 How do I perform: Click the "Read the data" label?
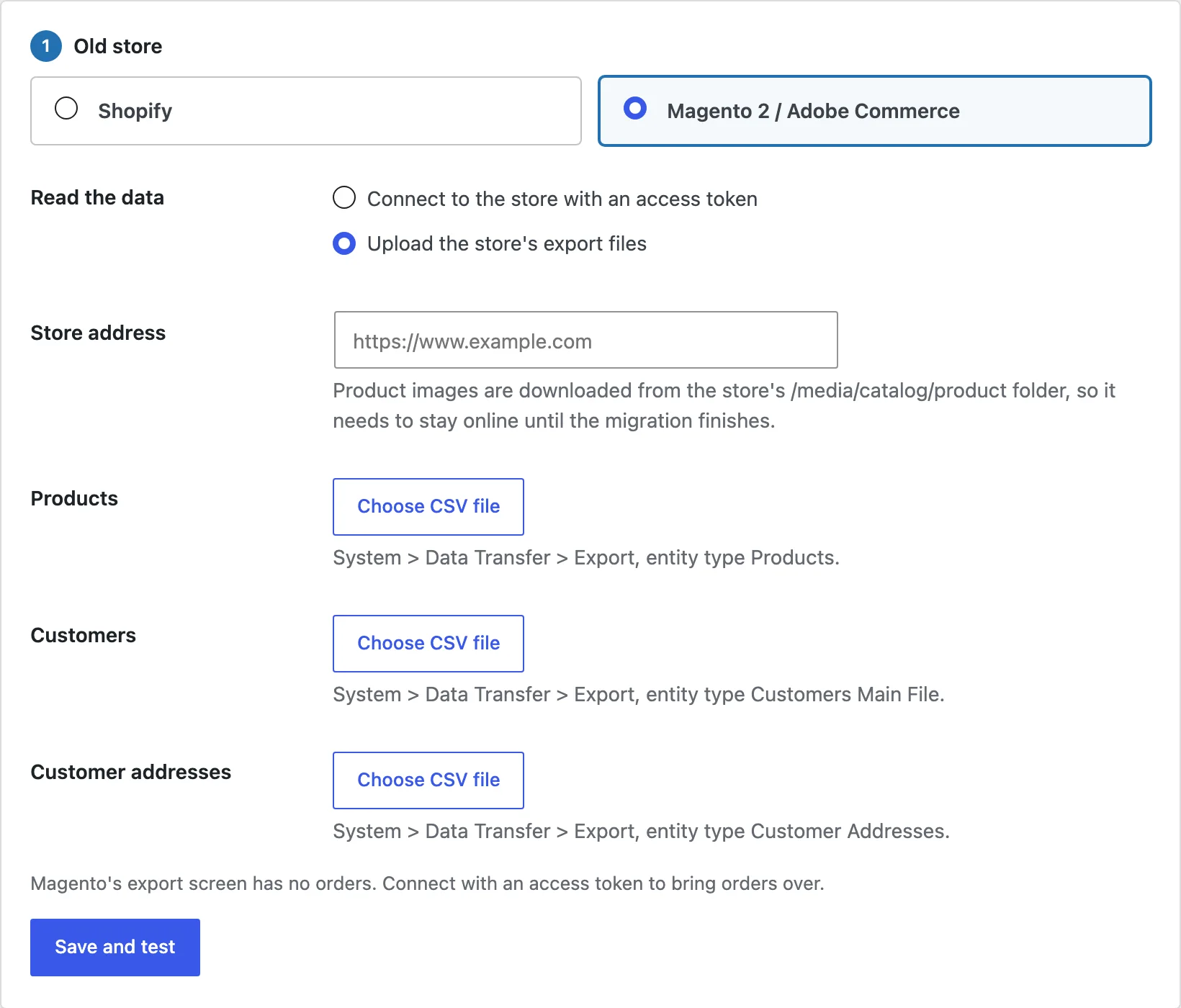tap(97, 197)
